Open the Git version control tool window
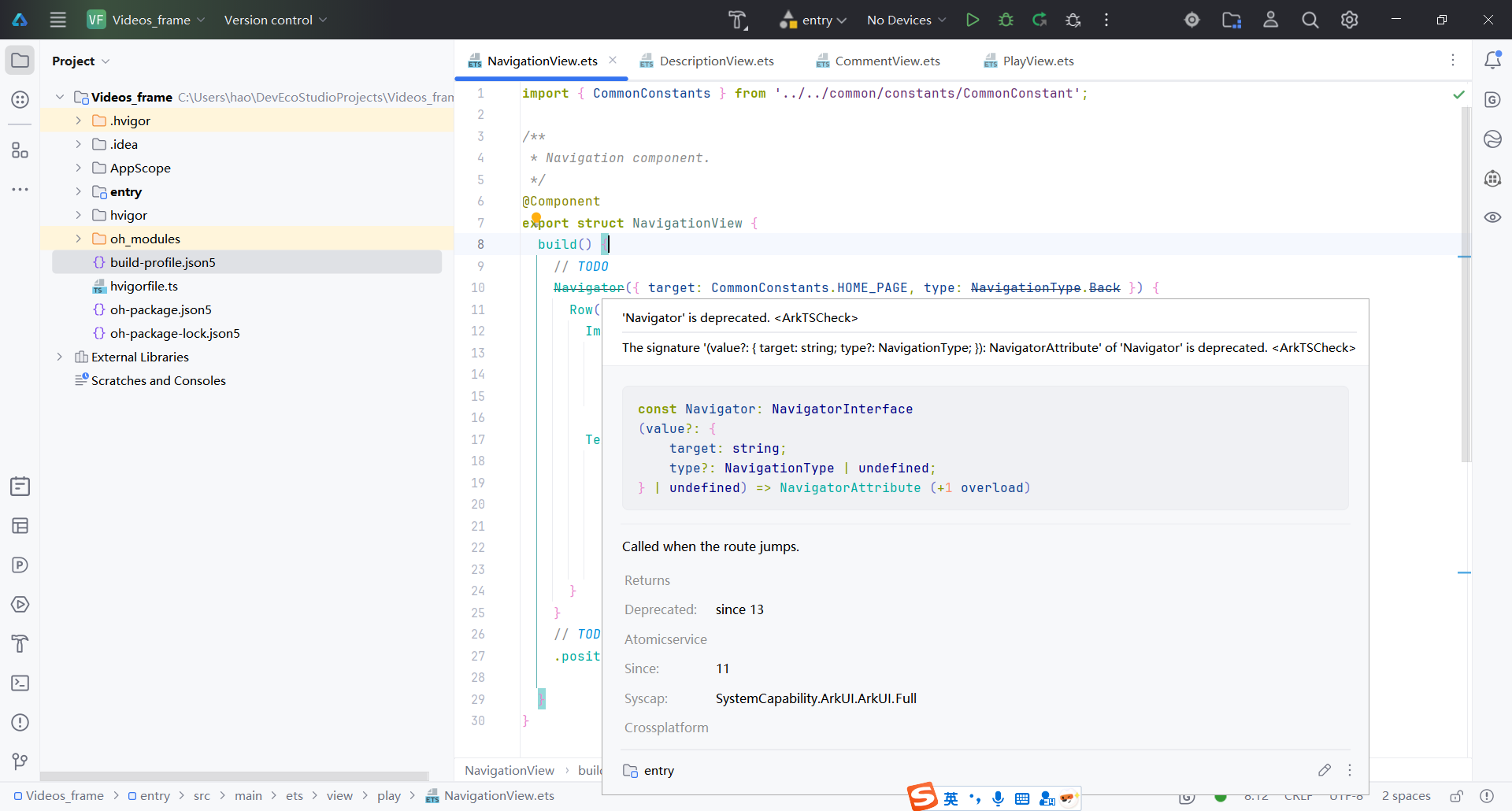1512x811 pixels. click(x=20, y=761)
